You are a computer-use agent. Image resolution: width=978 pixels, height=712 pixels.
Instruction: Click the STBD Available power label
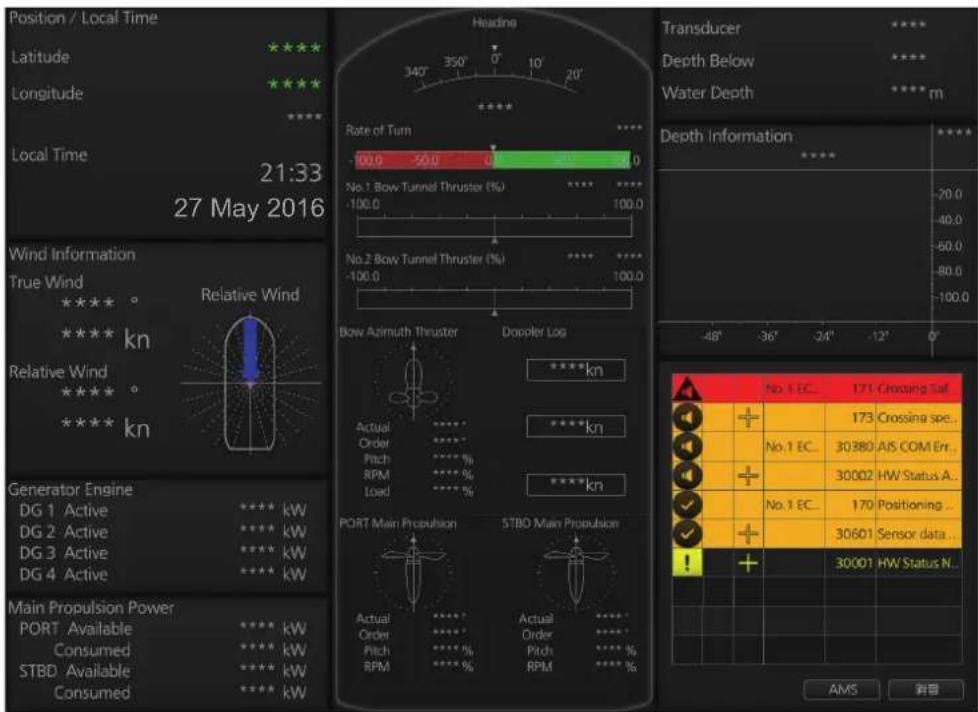(x=75, y=671)
